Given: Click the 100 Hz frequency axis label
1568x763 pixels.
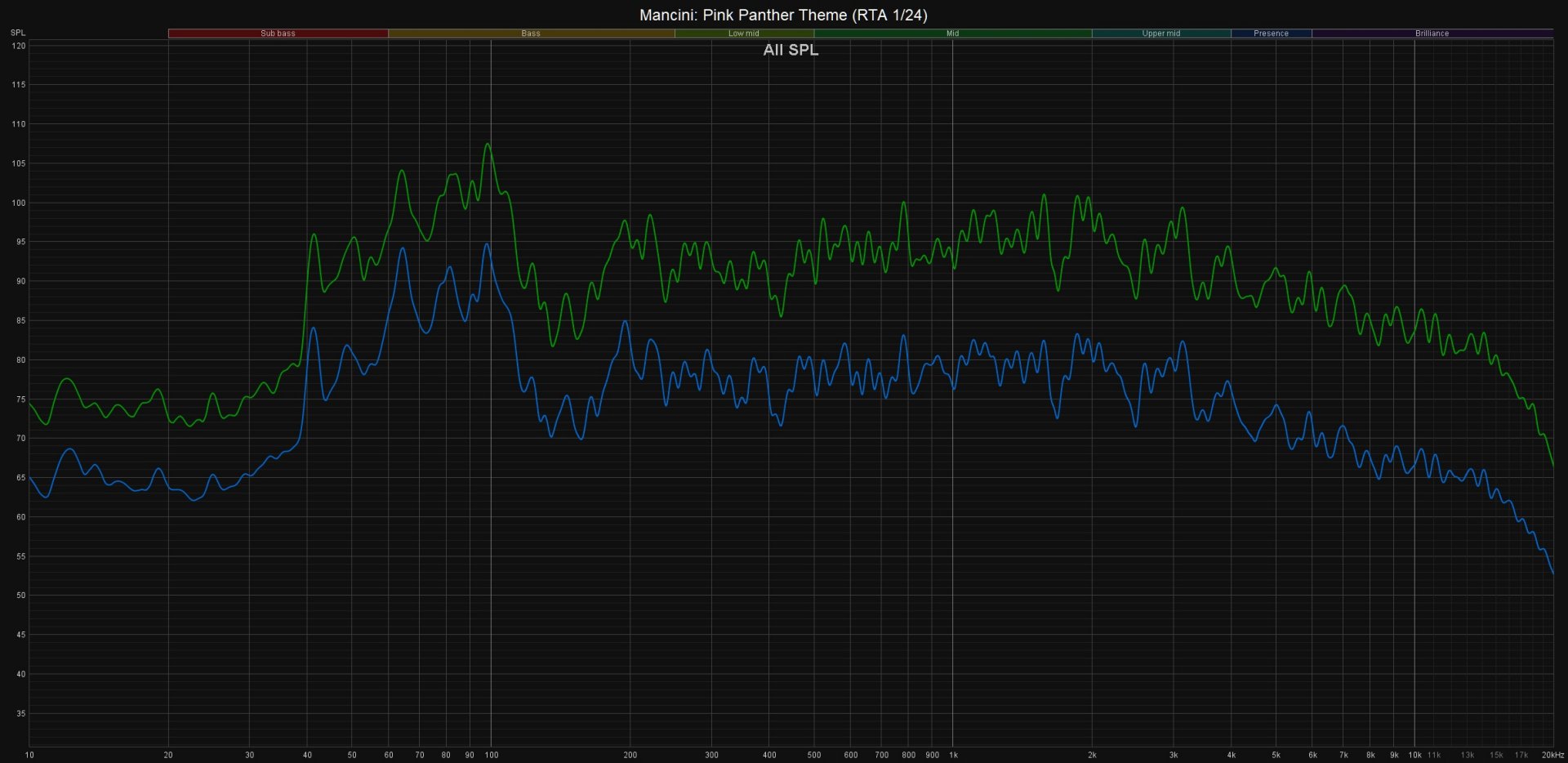Looking at the screenshot, I should click(491, 755).
